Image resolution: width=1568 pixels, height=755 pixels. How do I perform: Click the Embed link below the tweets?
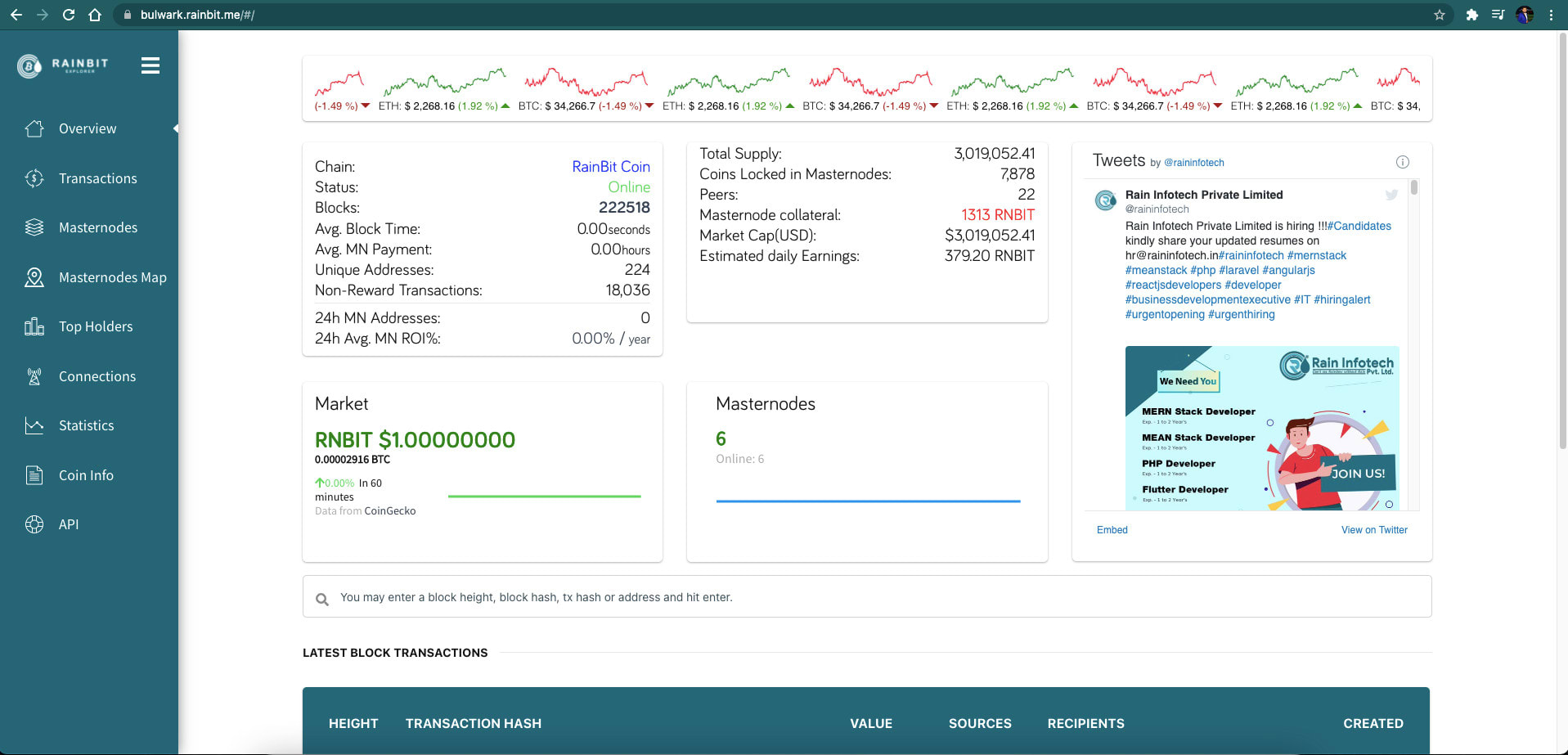[x=1112, y=530]
